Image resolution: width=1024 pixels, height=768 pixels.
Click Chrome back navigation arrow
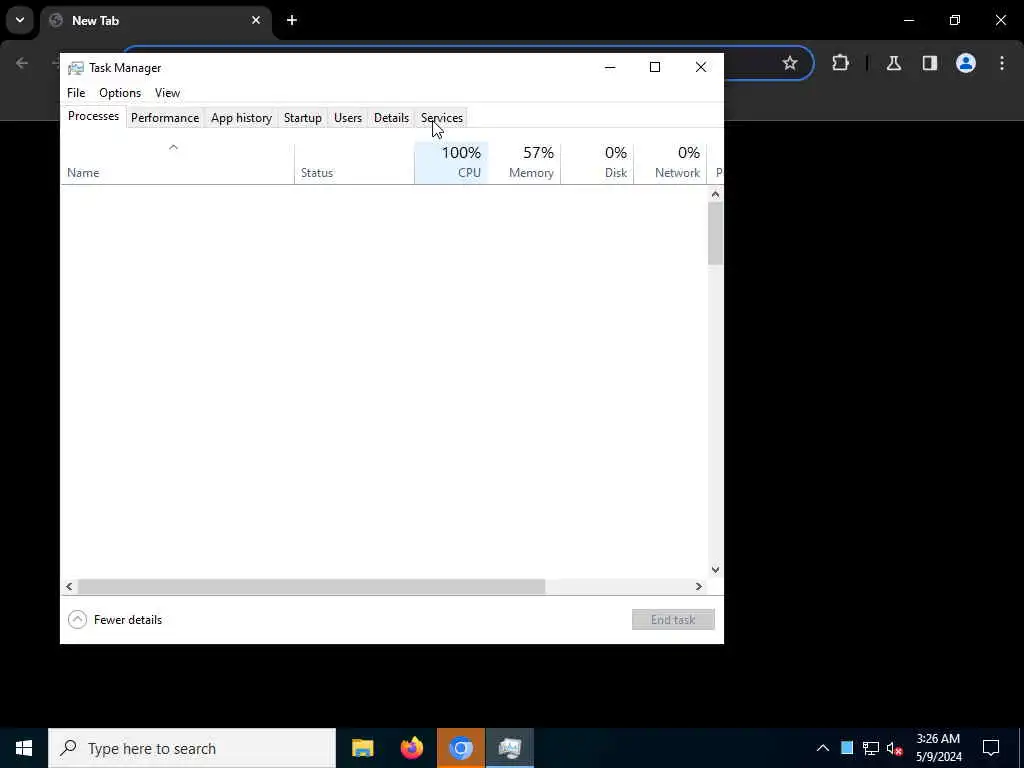coord(22,63)
